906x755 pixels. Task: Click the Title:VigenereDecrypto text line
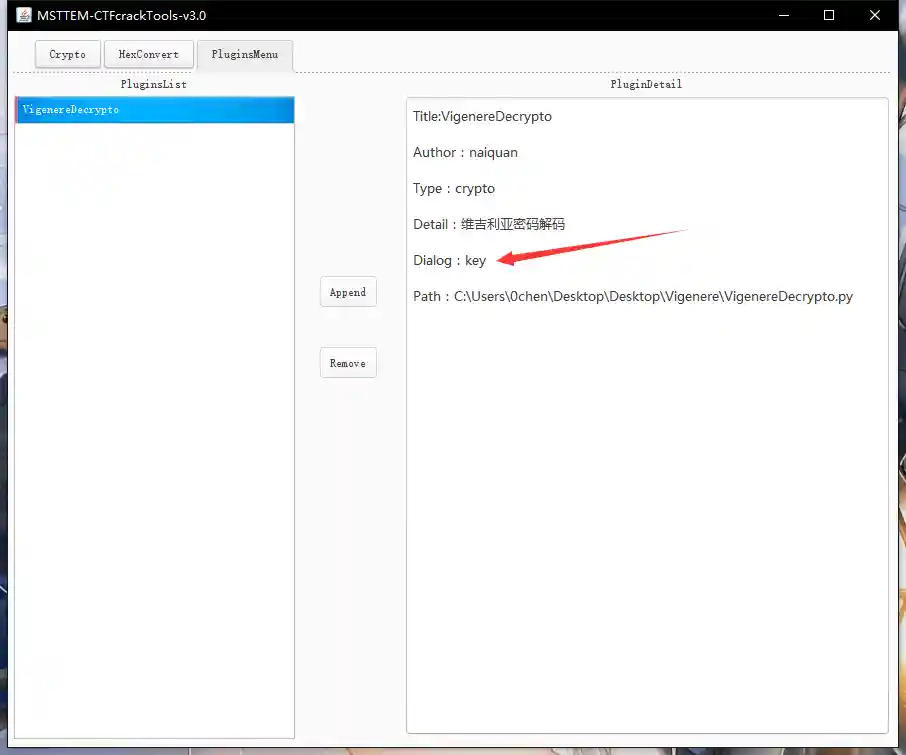click(482, 116)
